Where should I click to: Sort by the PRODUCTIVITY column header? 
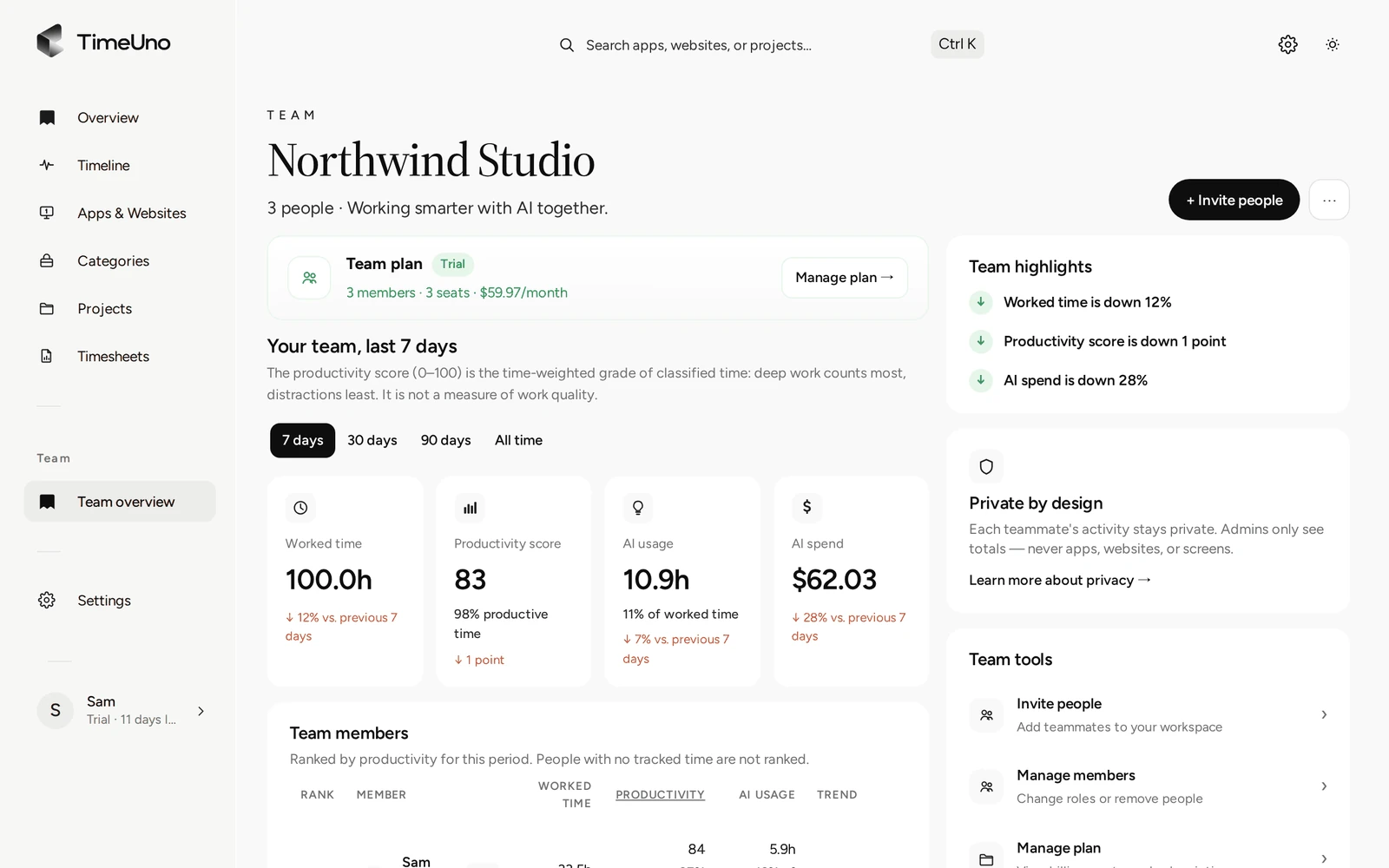660,794
